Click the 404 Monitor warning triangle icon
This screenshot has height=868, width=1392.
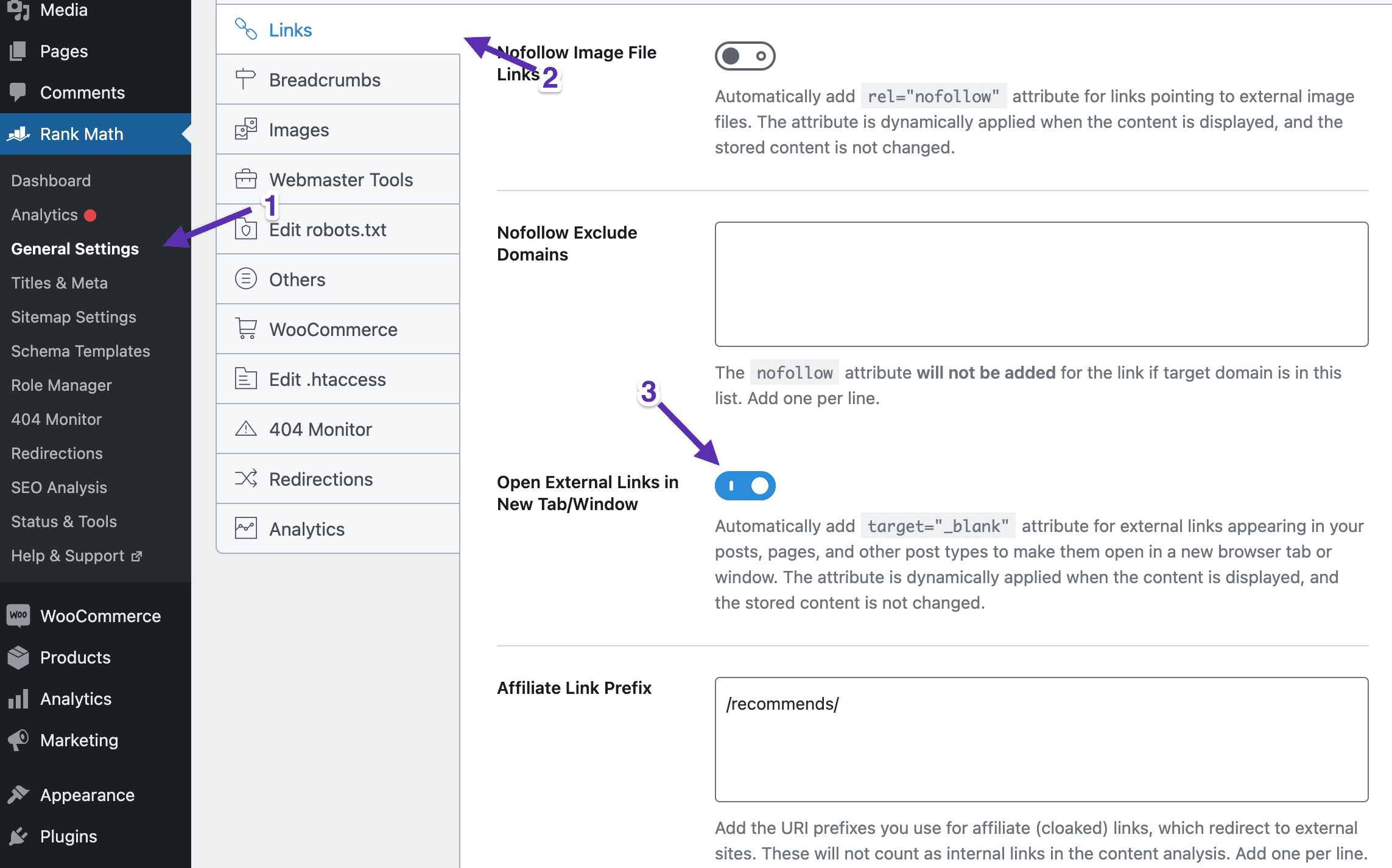pos(245,429)
